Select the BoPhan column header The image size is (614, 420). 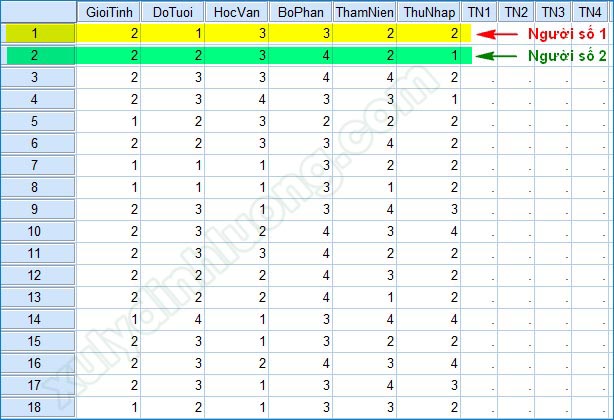coord(300,12)
